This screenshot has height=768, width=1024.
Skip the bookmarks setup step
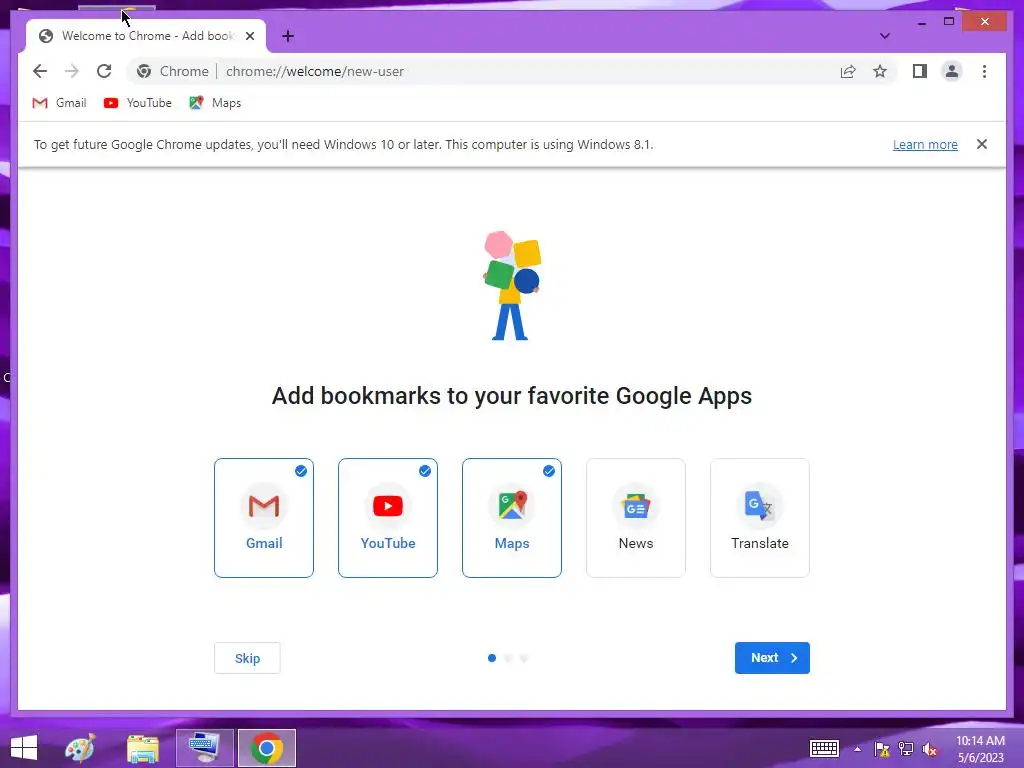coord(248,658)
